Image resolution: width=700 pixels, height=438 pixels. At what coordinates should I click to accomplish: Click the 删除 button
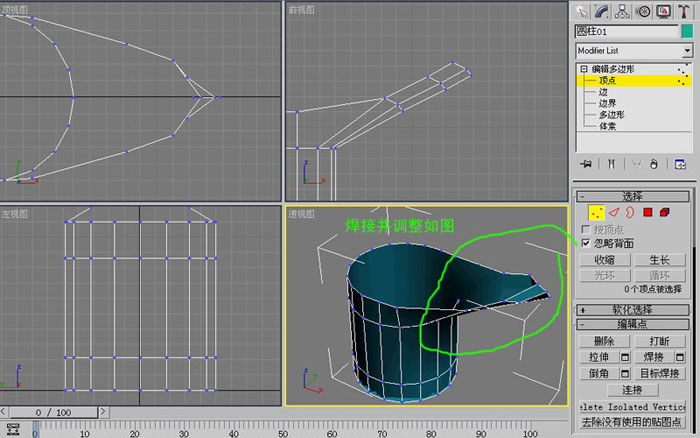[604, 341]
